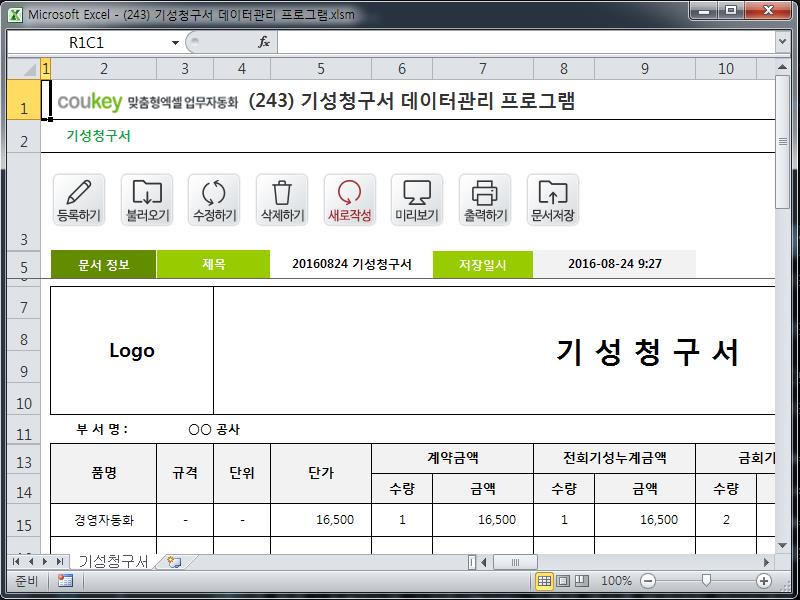
Task: Save document with 문서저장 button
Action: (553, 200)
